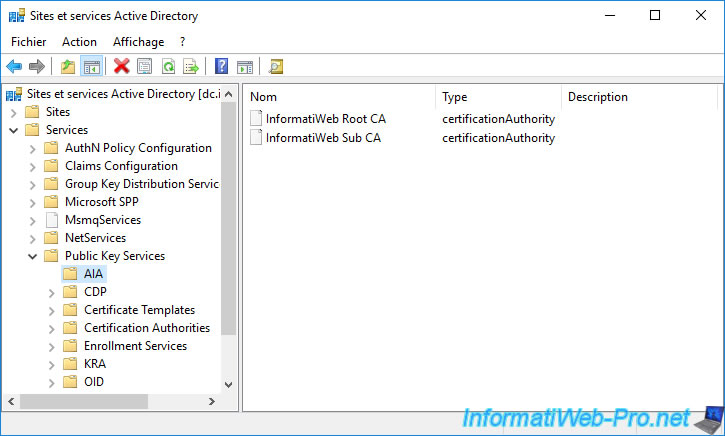Click the AIA folder icon

point(70,274)
